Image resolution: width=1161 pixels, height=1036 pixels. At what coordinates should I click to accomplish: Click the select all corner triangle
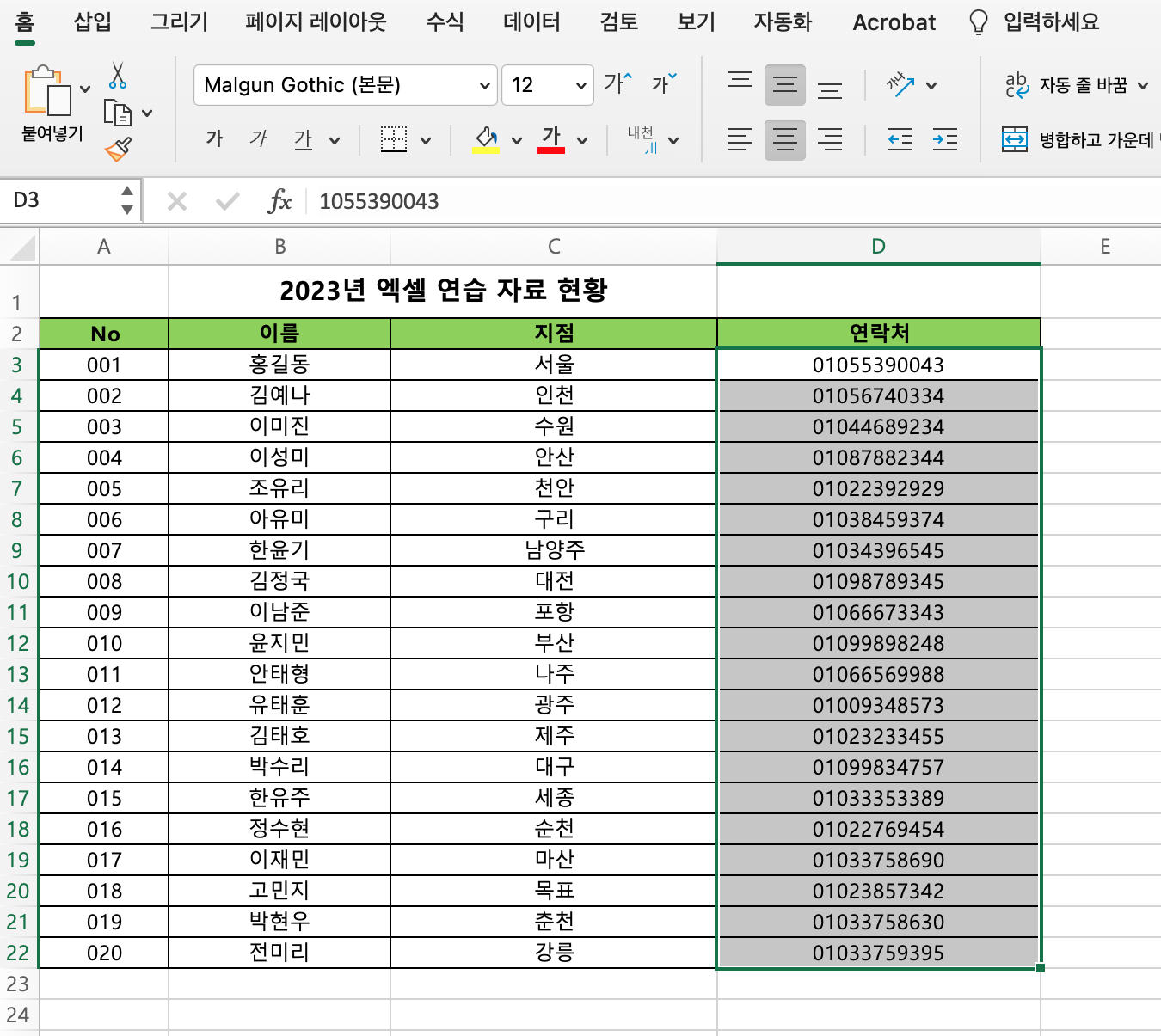[22, 248]
